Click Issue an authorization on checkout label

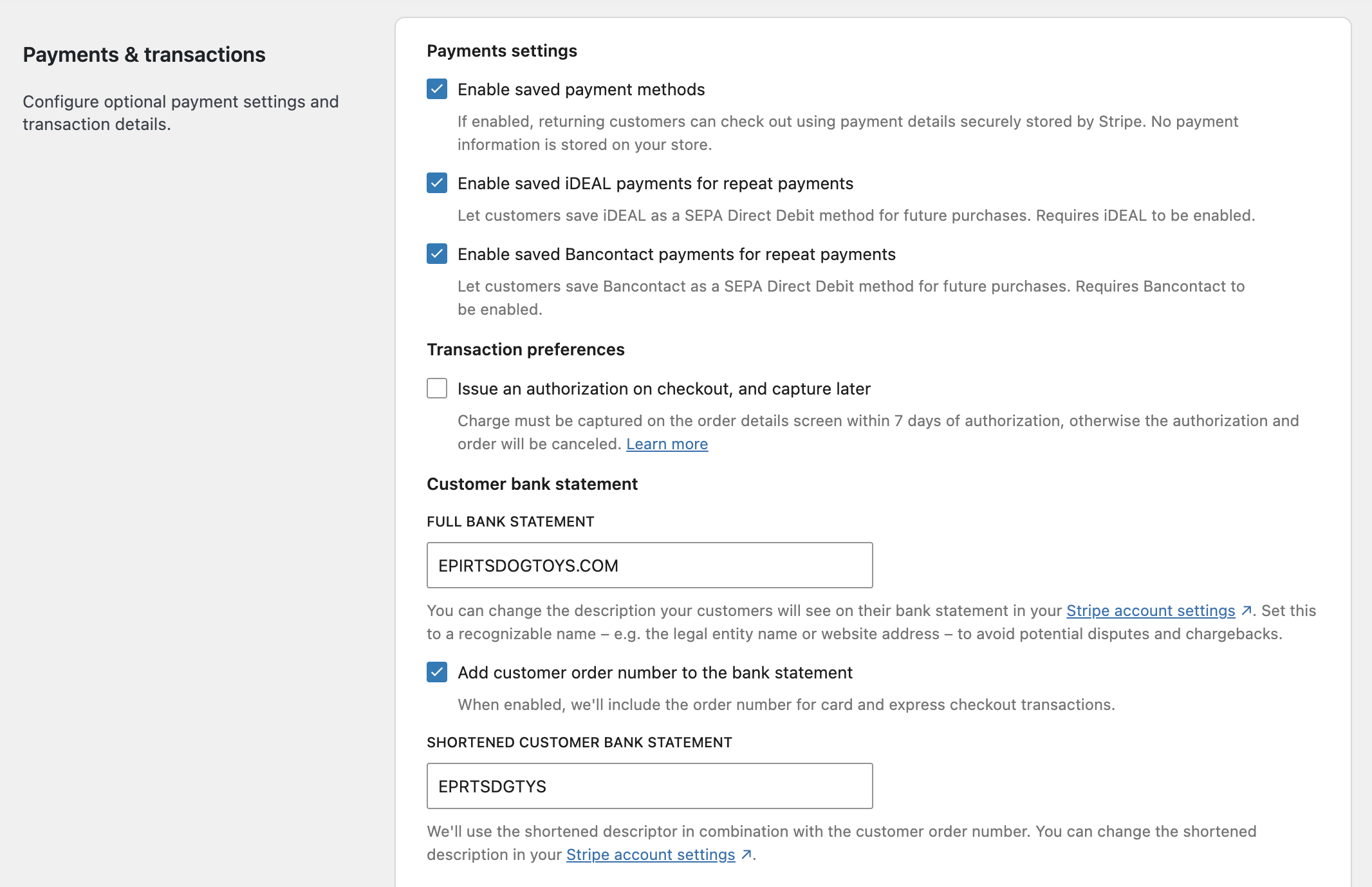(663, 389)
